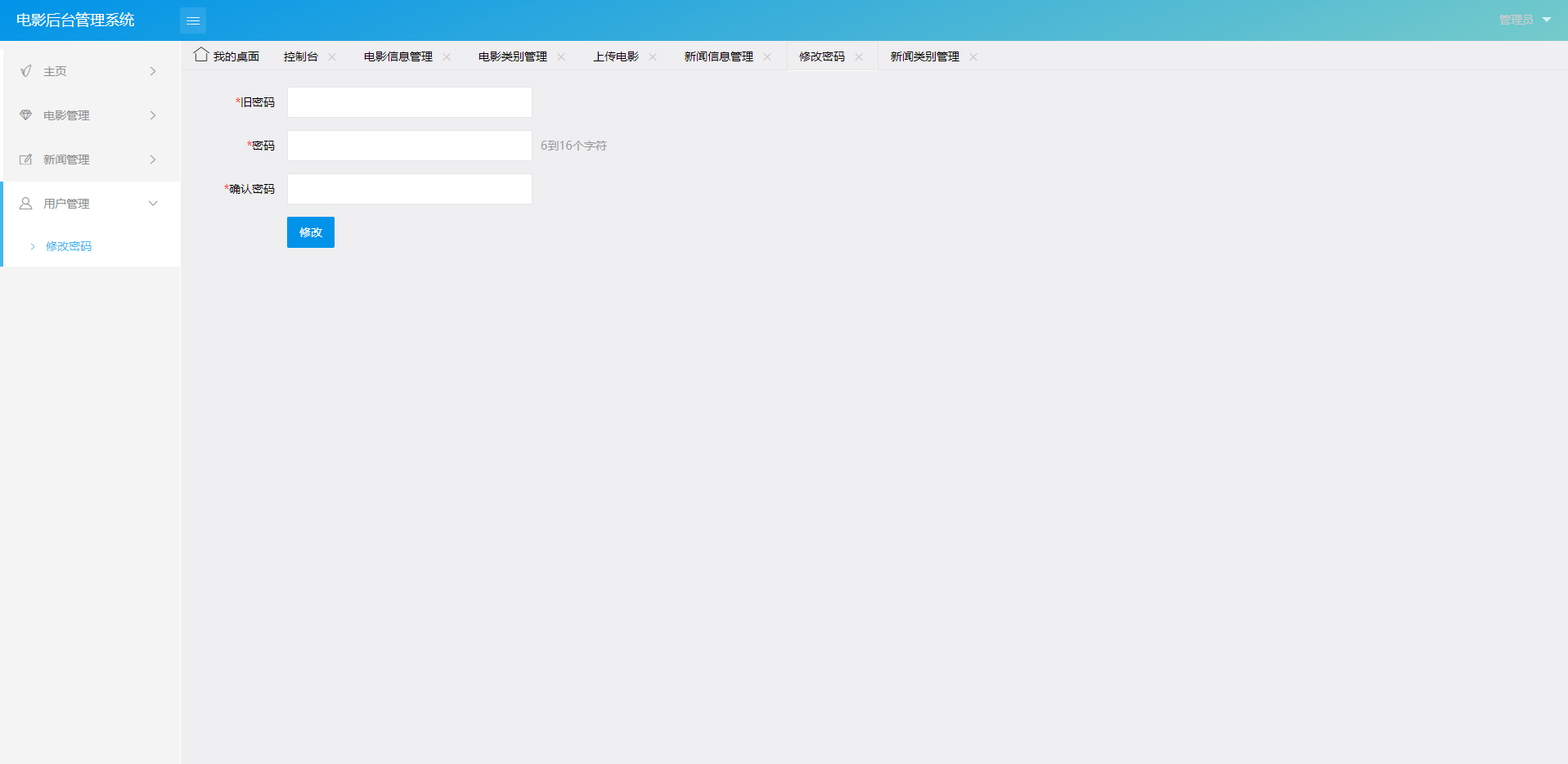
Task: Collapse the 用户管理 sidebar menu
Action: click(x=90, y=203)
